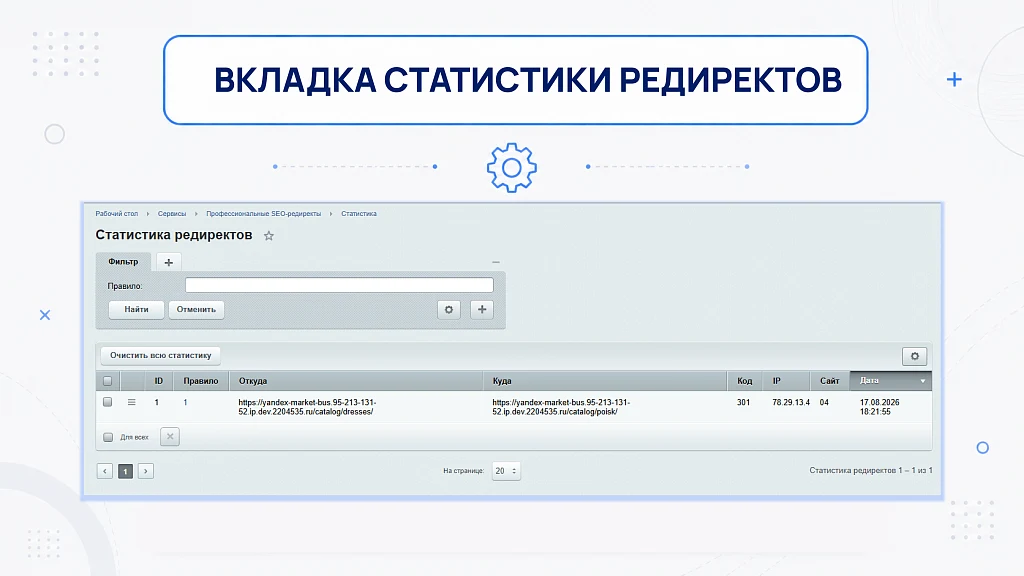Viewport: 1024px width, 576px height.
Task: Click the Отменить button
Action: [196, 310]
